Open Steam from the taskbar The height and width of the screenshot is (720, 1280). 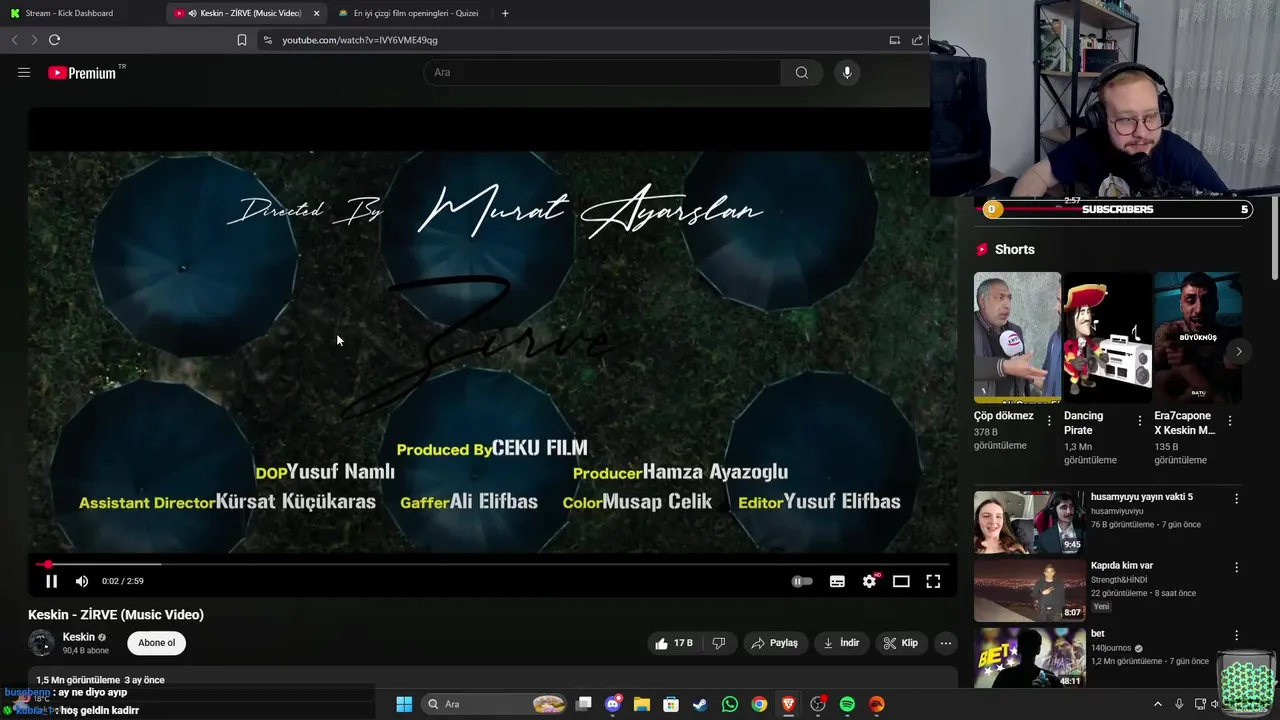[700, 704]
